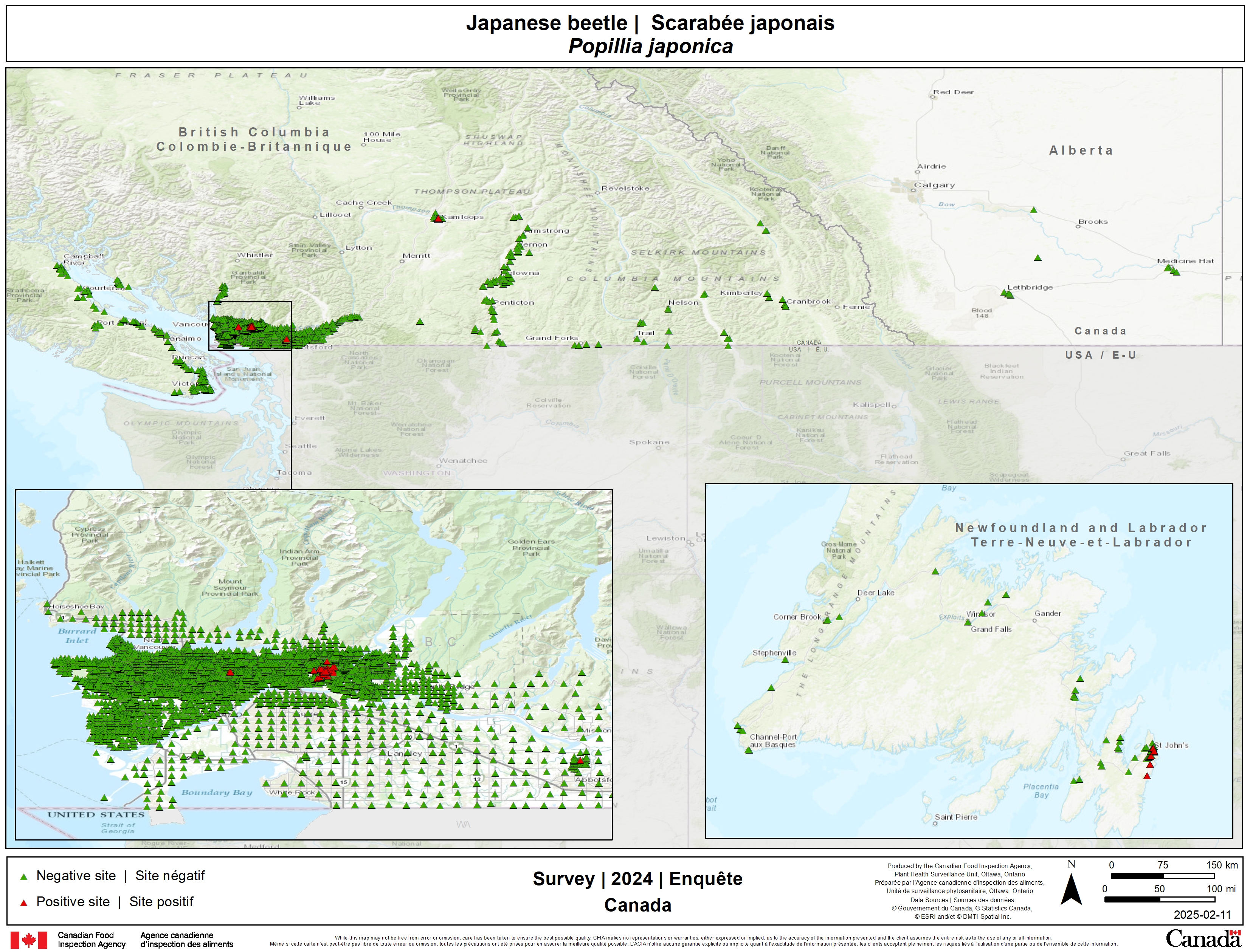Click the 'Saint Pierre' label

[x=956, y=817]
